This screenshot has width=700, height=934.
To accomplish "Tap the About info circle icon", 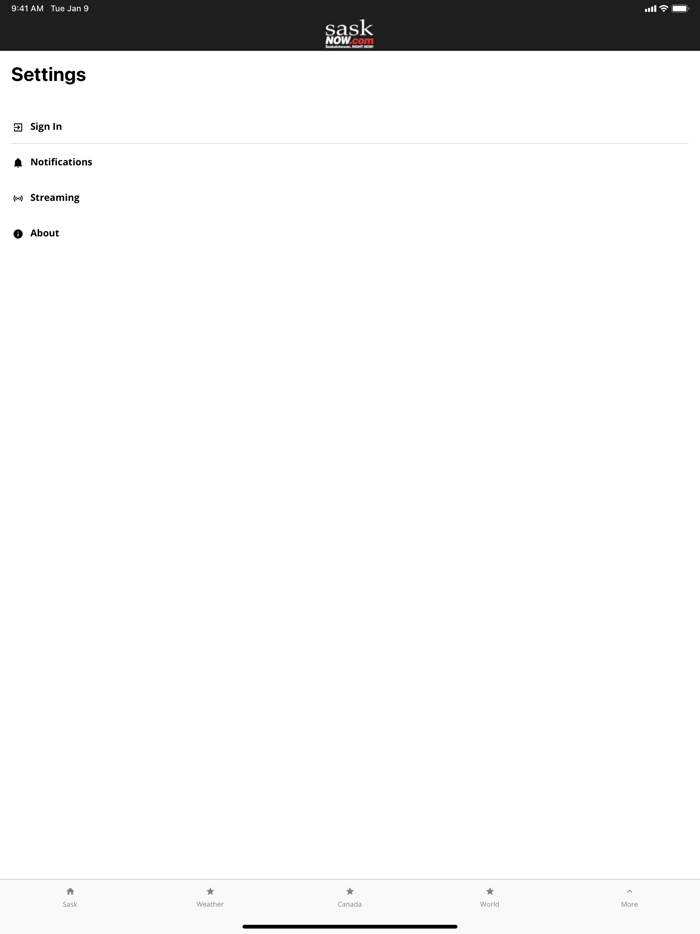I will pyautogui.click(x=18, y=234).
